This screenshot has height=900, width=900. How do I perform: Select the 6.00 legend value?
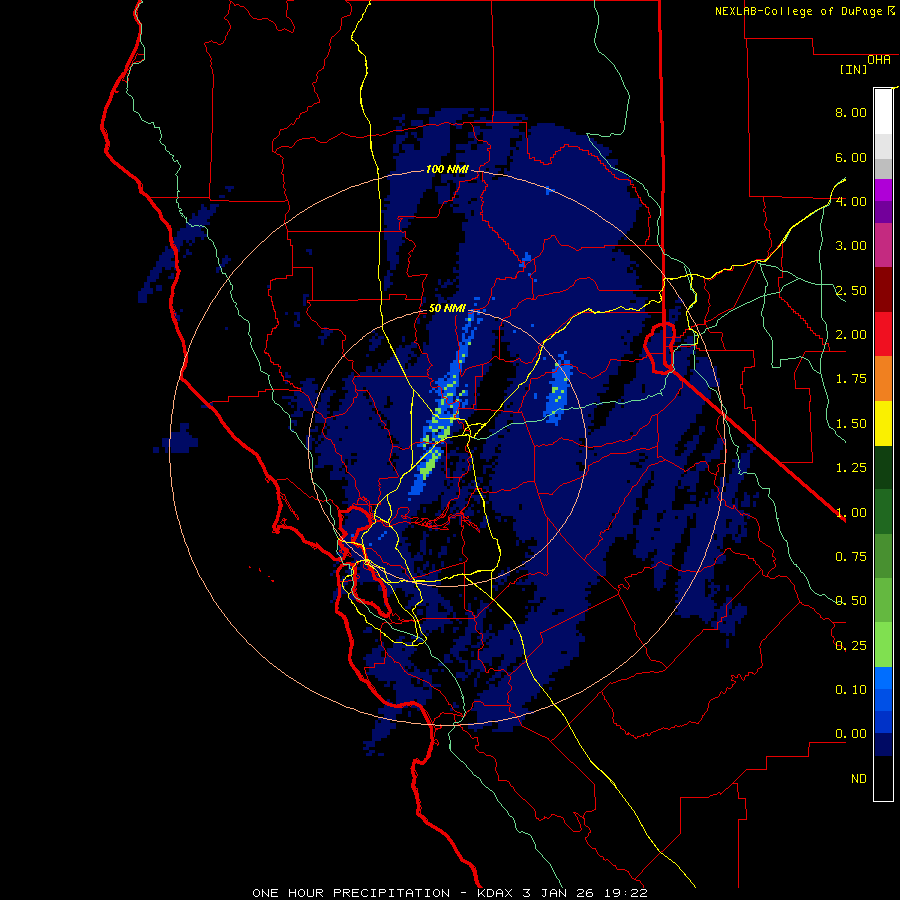coord(851,157)
